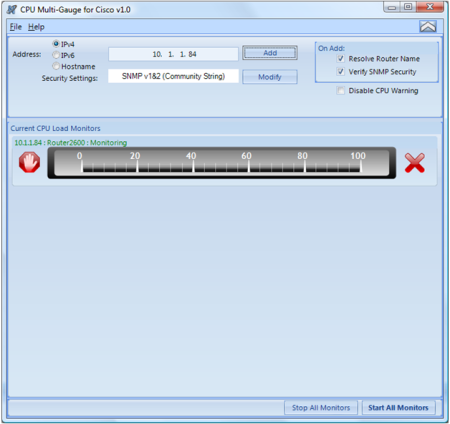The image size is (450, 424).
Task: Select the IPv6 address option
Action: 56,55
